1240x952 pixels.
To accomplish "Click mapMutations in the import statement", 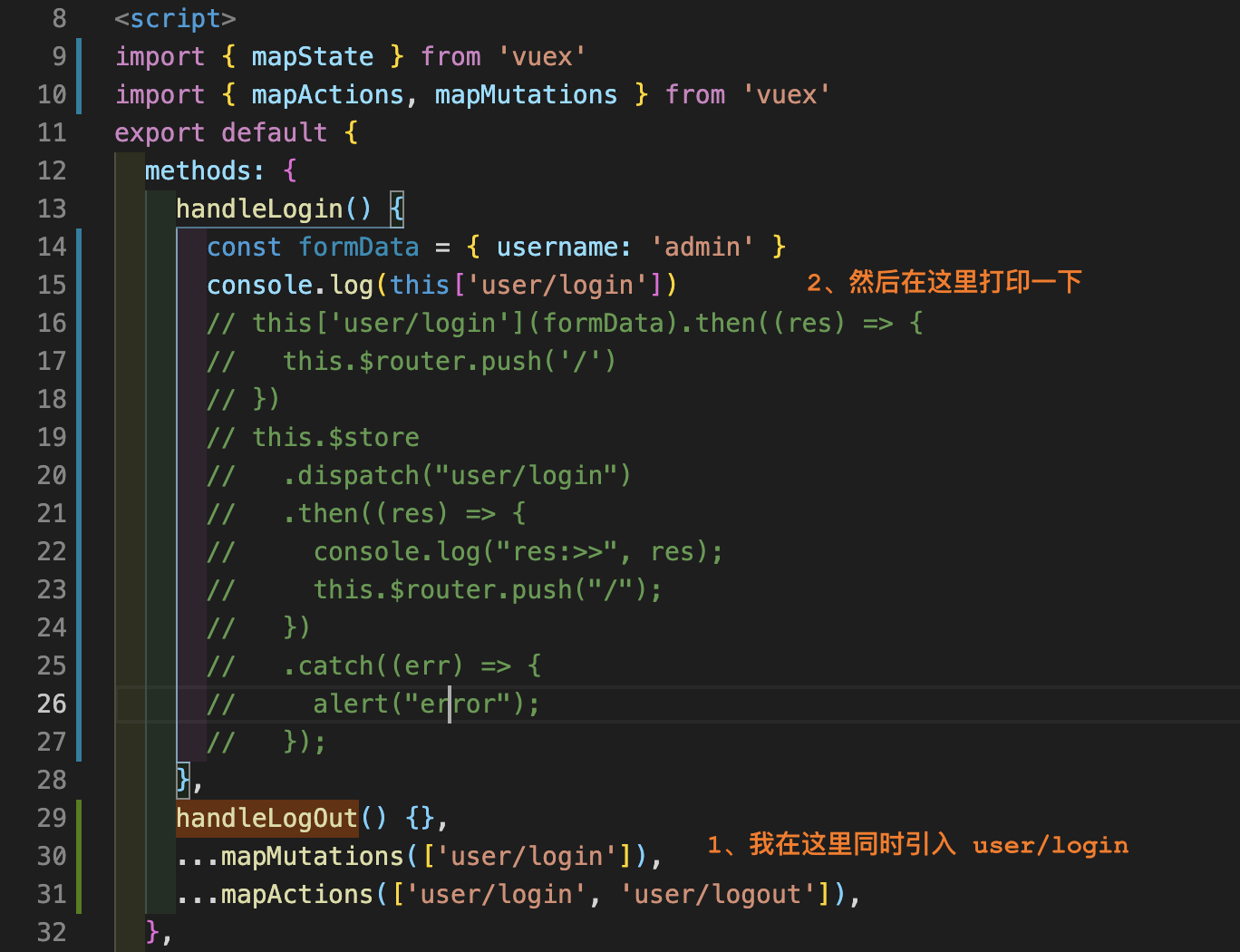I will pyautogui.click(x=526, y=94).
